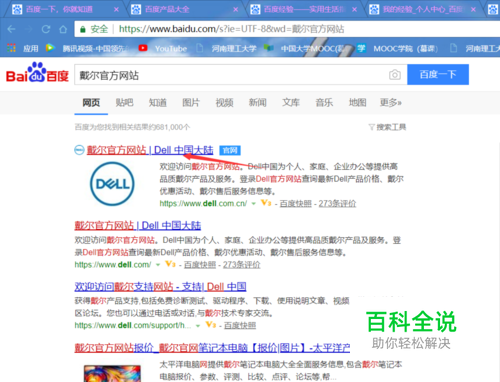Expand dropdown arrow beside www.dell.com/

pyautogui.click(x=158, y=265)
